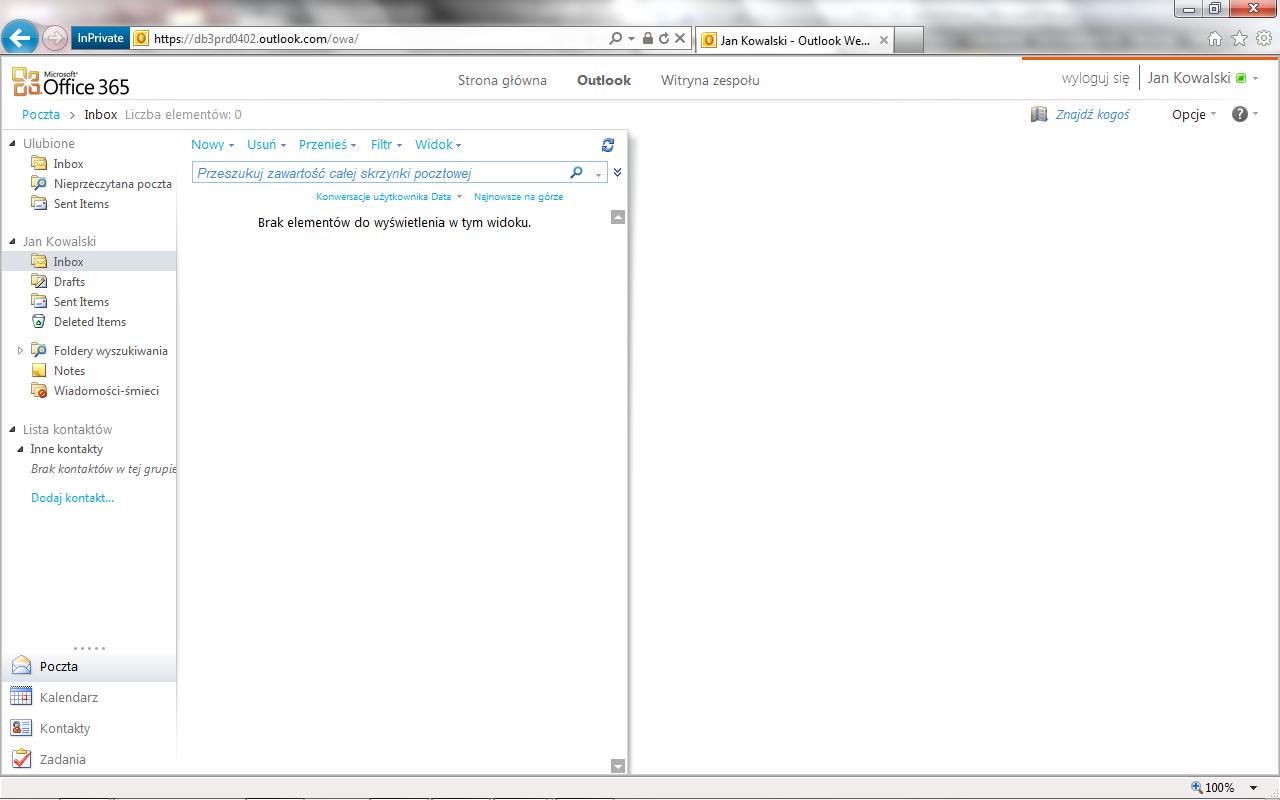Toggle the Najnowsze na górze sort order
The height and width of the screenshot is (800, 1280).
click(518, 197)
